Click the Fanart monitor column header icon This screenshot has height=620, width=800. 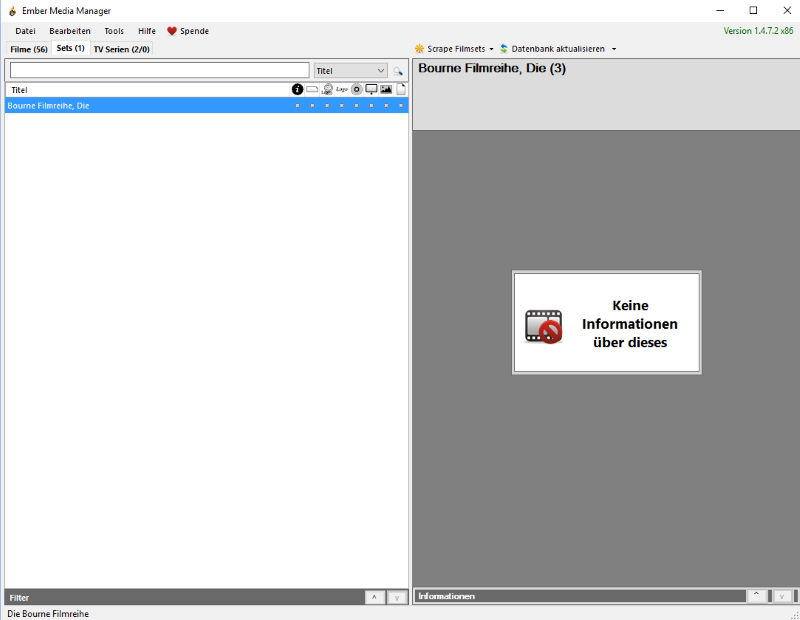coord(371,89)
